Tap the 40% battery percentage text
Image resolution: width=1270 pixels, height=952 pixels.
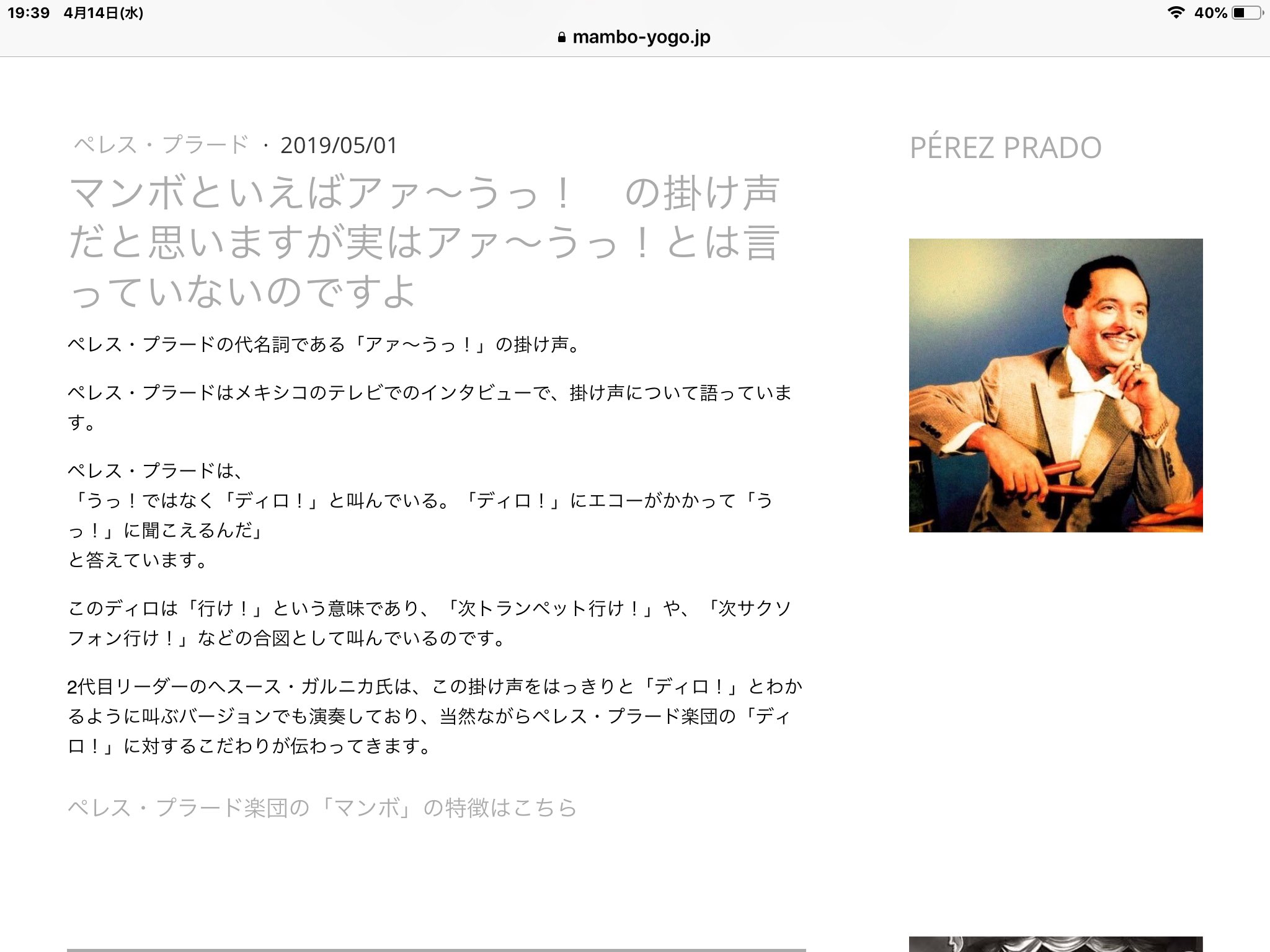tap(1210, 12)
